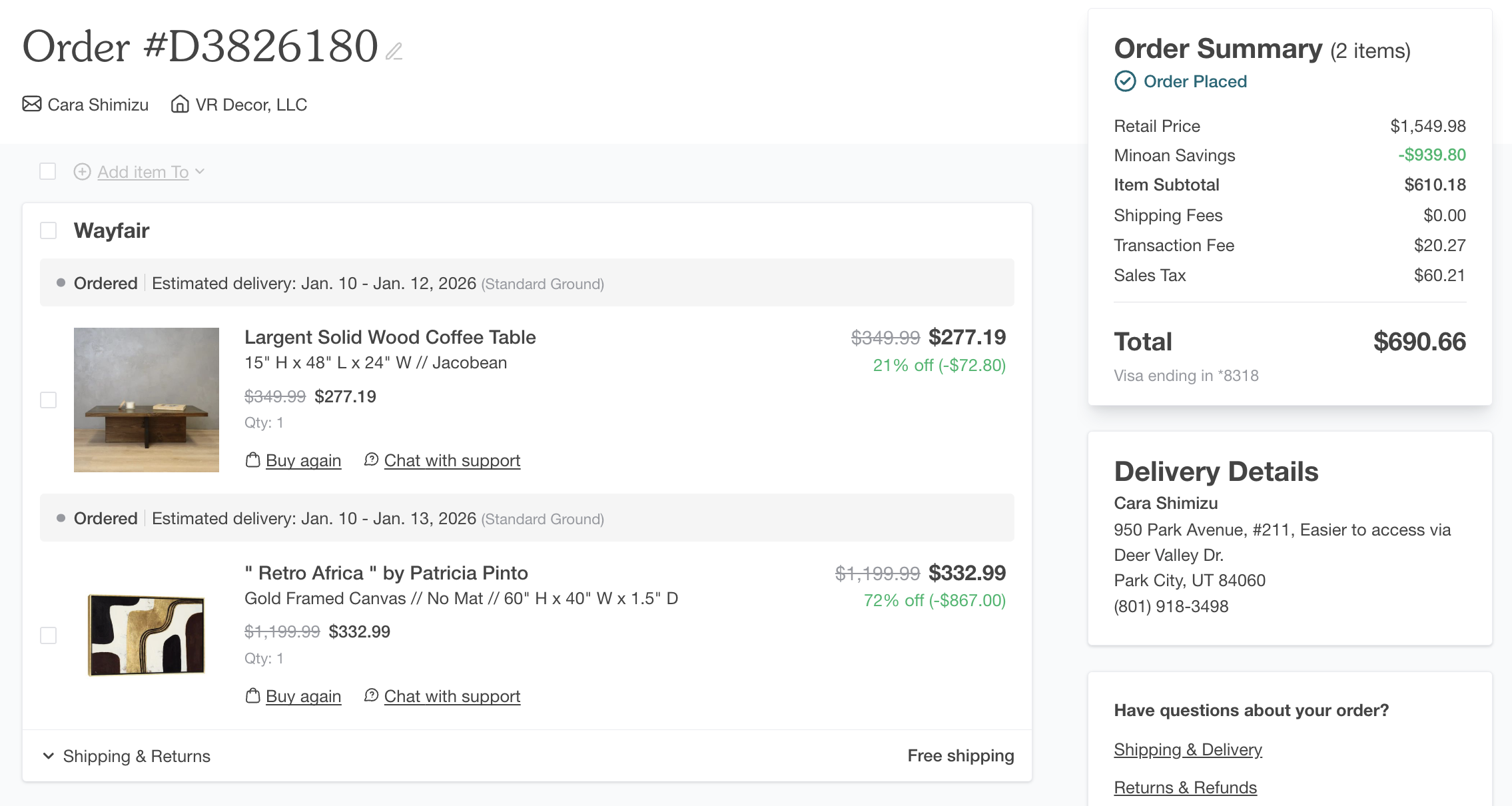
Task: Click the bag icon for coffee table Buy again
Action: (x=252, y=460)
